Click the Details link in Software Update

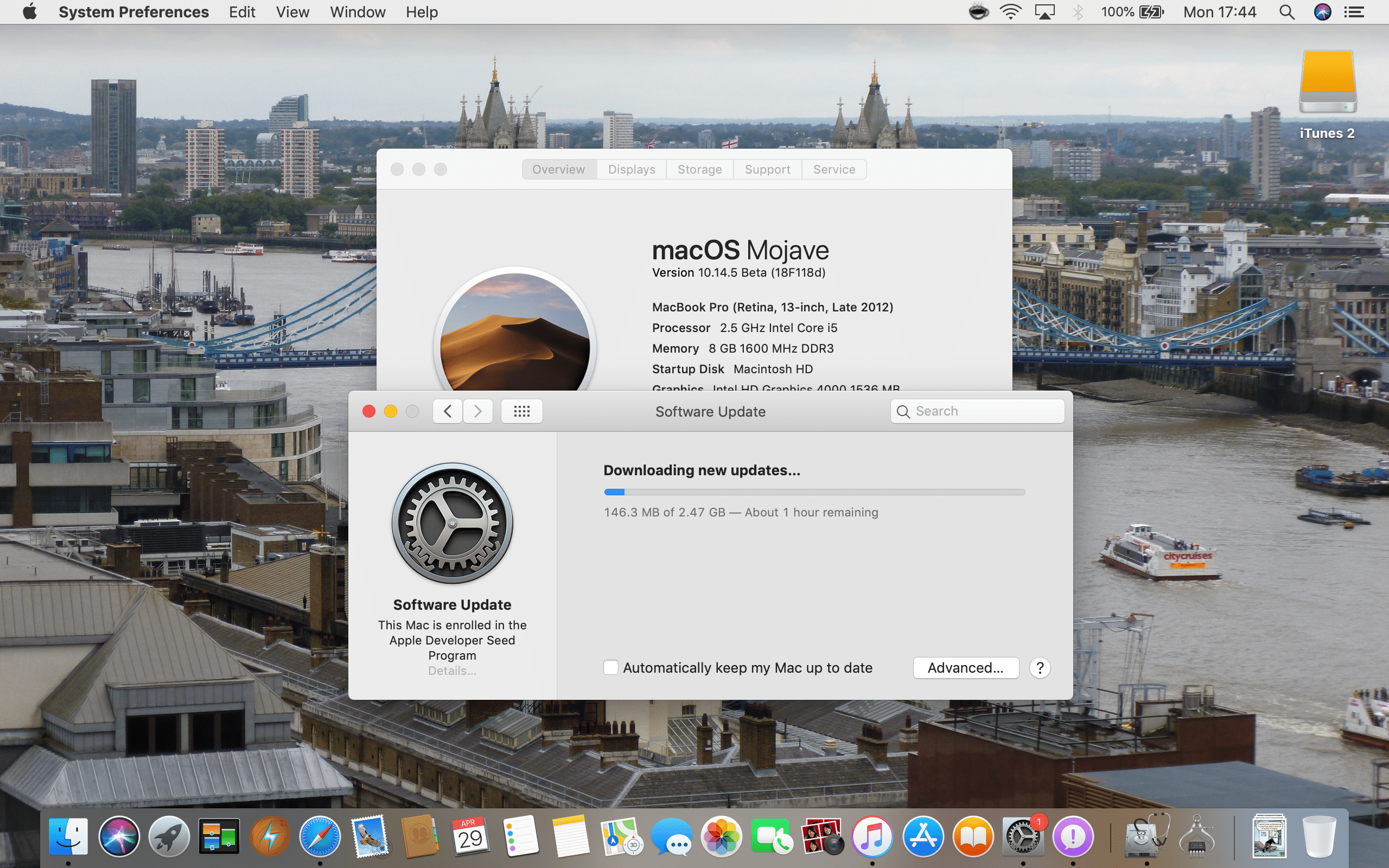452,670
